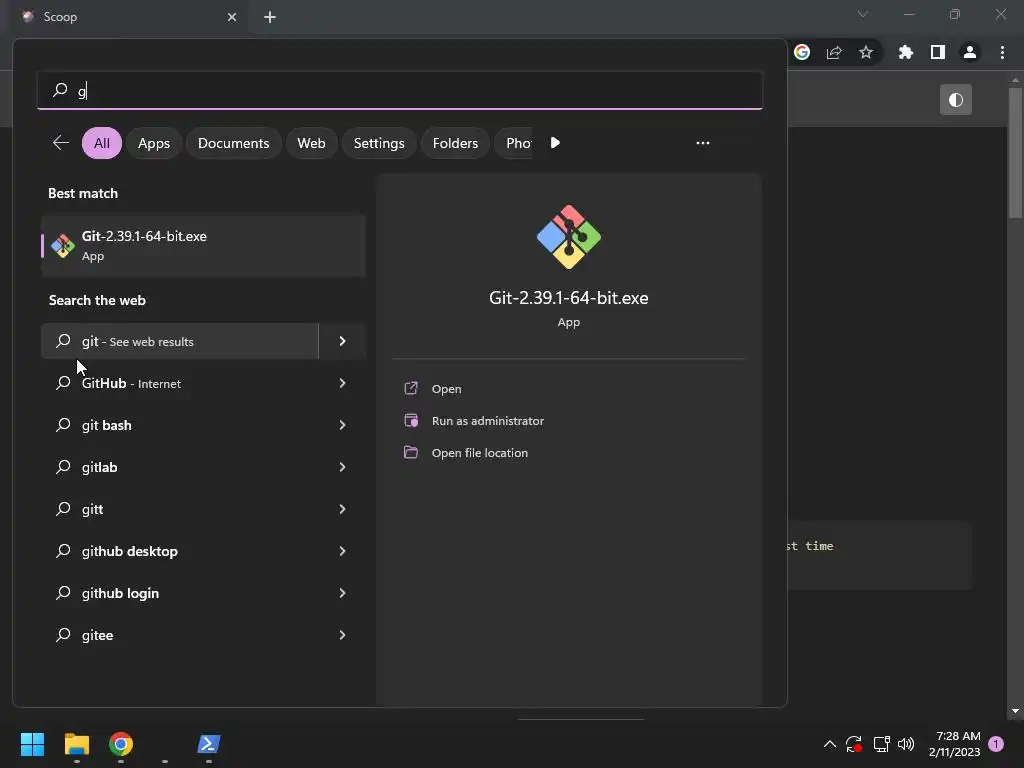
Task: Click the Google icon in the address bar
Action: [802, 52]
